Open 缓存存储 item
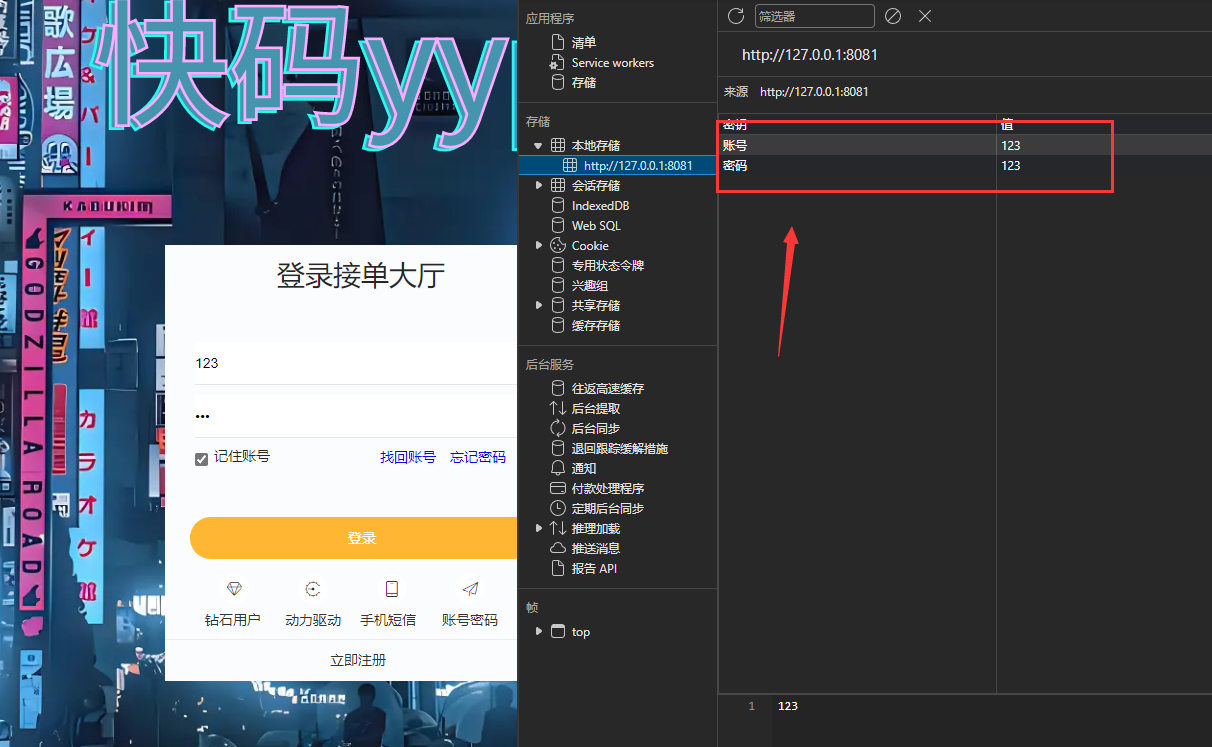 click(596, 326)
